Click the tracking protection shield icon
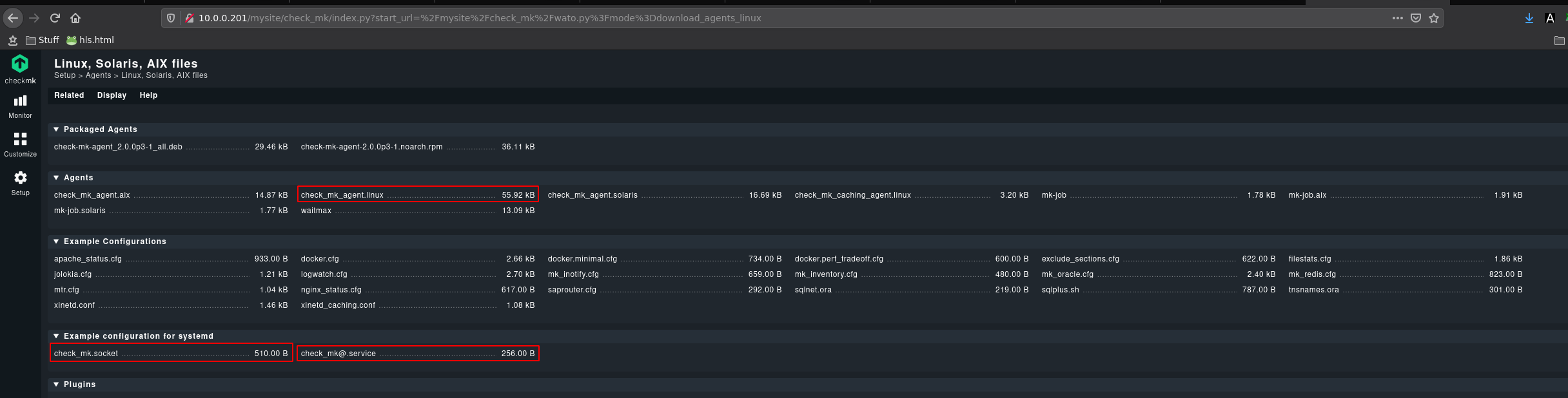The height and width of the screenshot is (398, 1568). [x=171, y=18]
